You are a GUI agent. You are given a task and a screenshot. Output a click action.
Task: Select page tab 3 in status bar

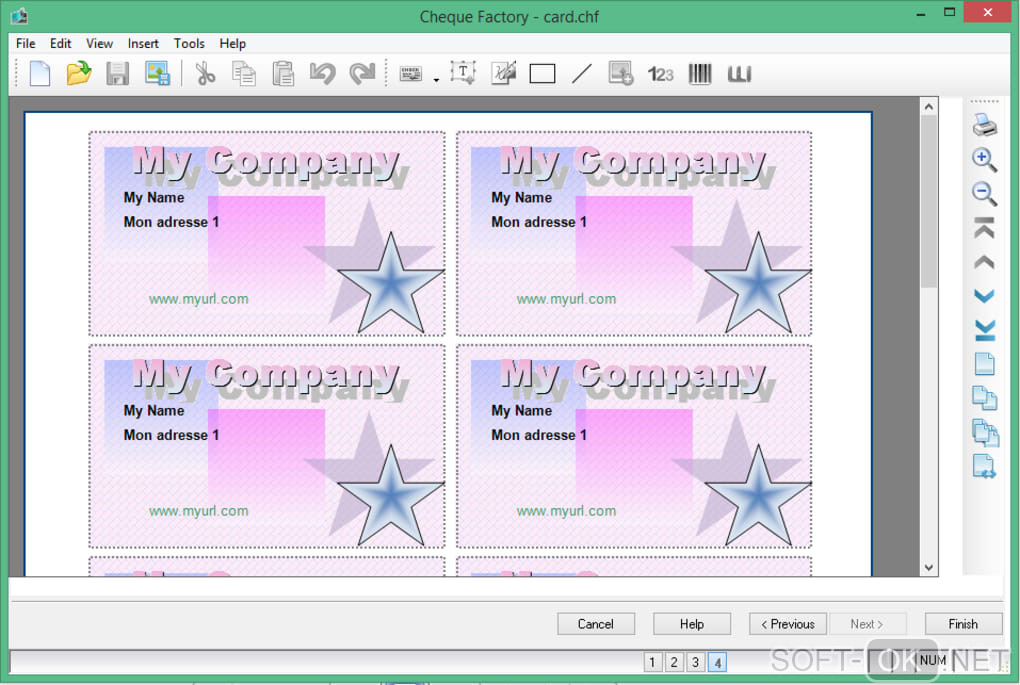coord(695,662)
